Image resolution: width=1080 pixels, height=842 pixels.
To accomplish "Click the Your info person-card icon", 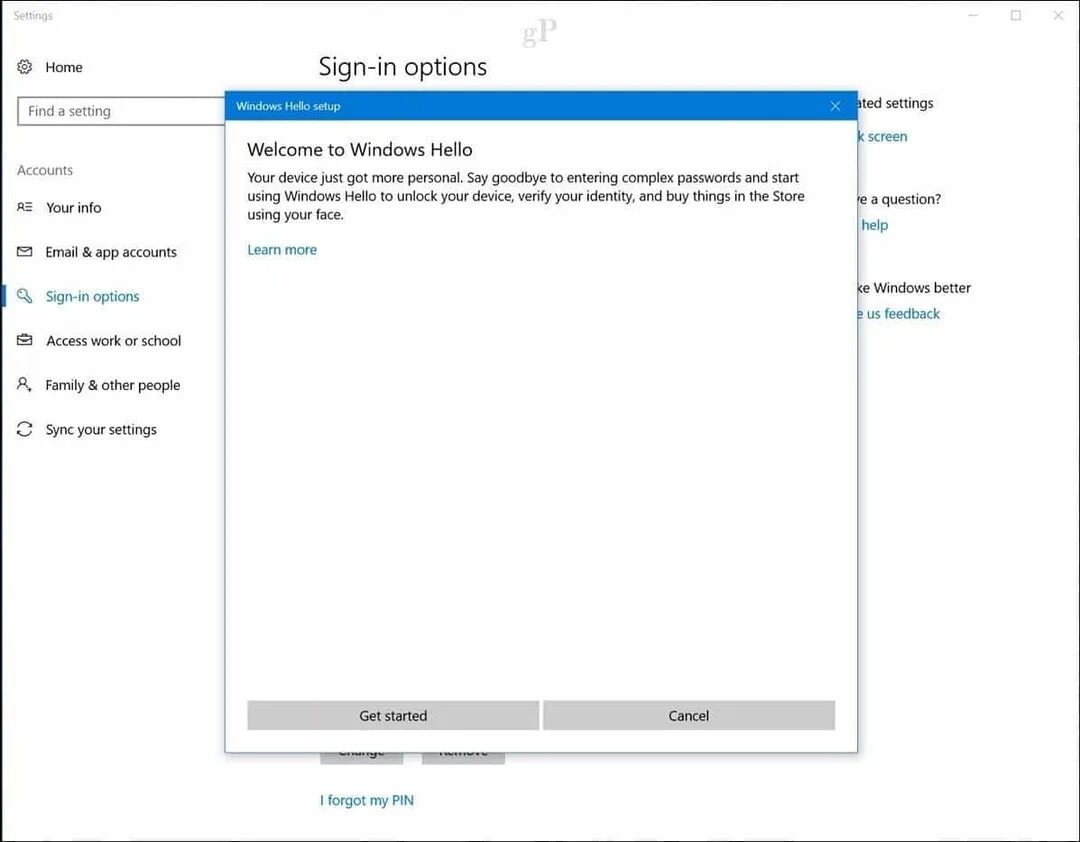I will point(25,207).
